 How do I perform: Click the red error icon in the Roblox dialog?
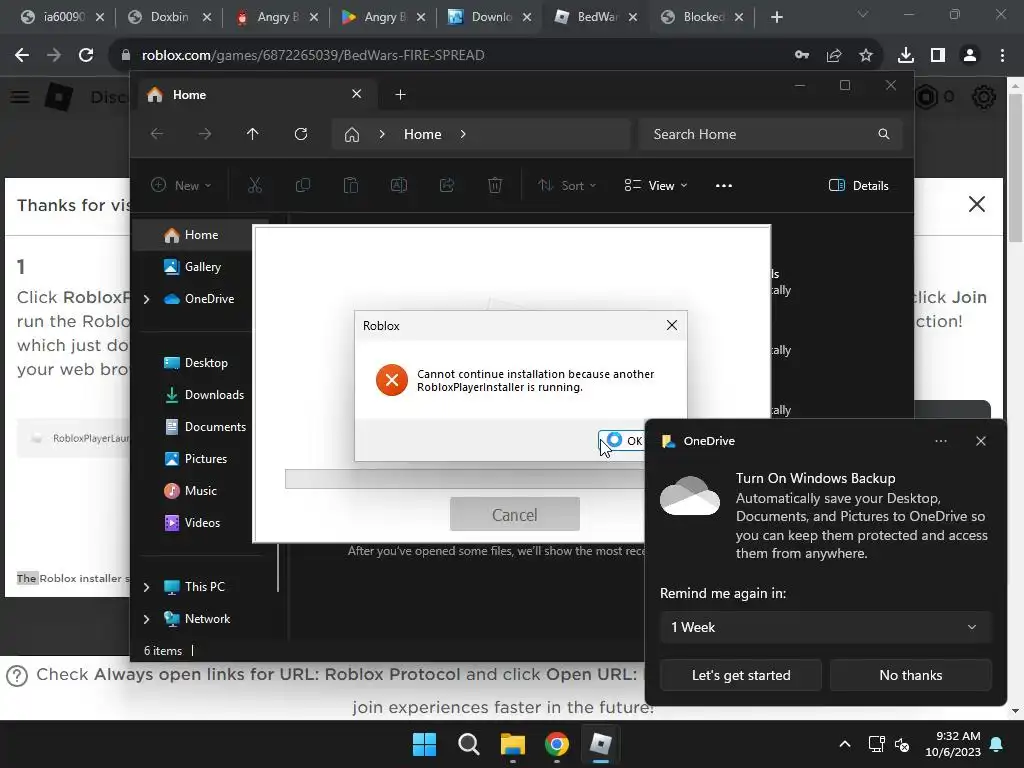[392, 380]
